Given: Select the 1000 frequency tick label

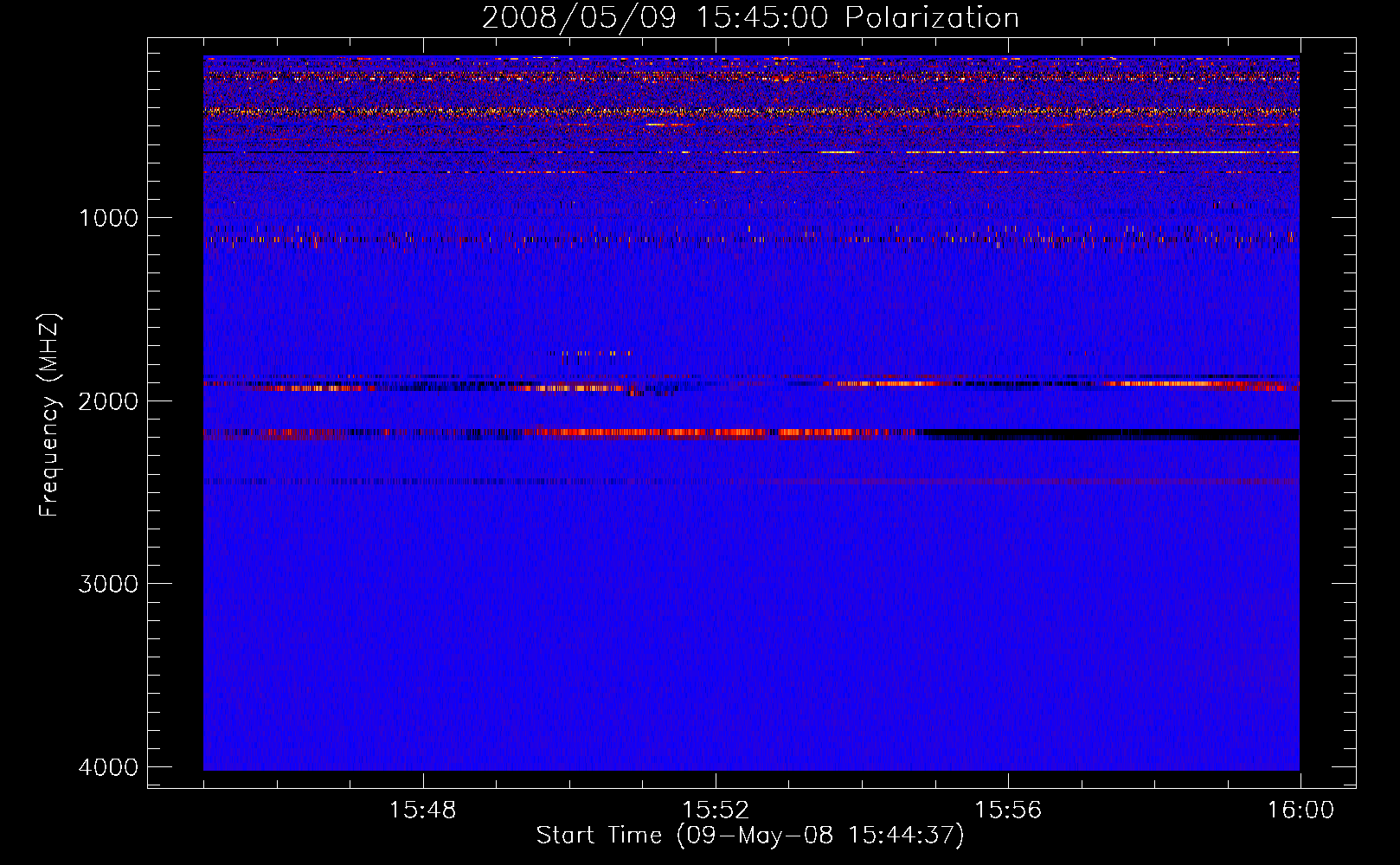Looking at the screenshot, I should pos(108,217).
